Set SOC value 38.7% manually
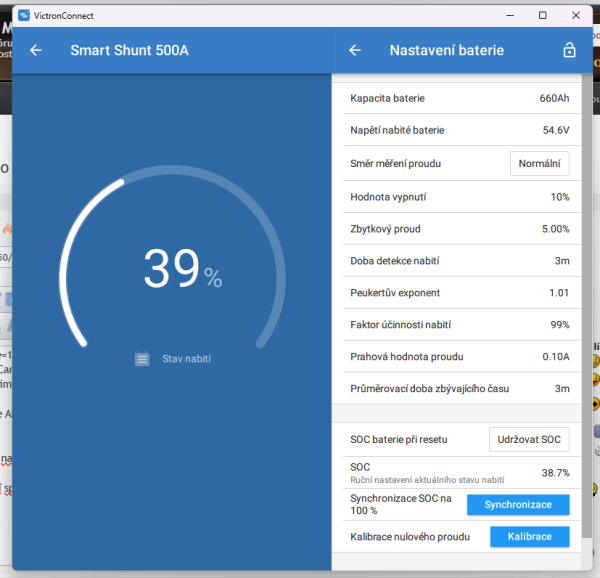 [x=460, y=473]
